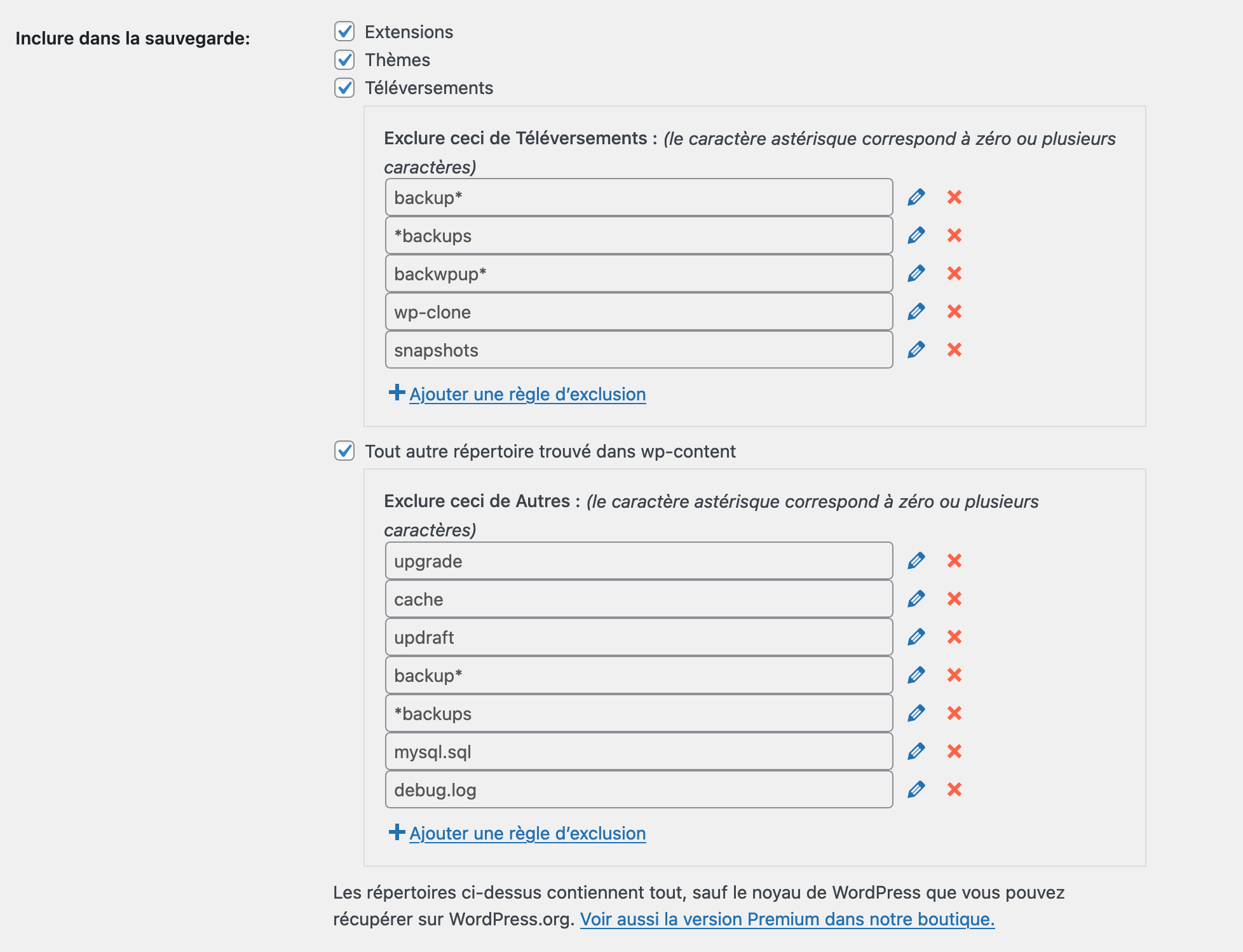Uncheck the Téléversements checkbox
This screenshot has width=1243, height=952.
click(344, 88)
